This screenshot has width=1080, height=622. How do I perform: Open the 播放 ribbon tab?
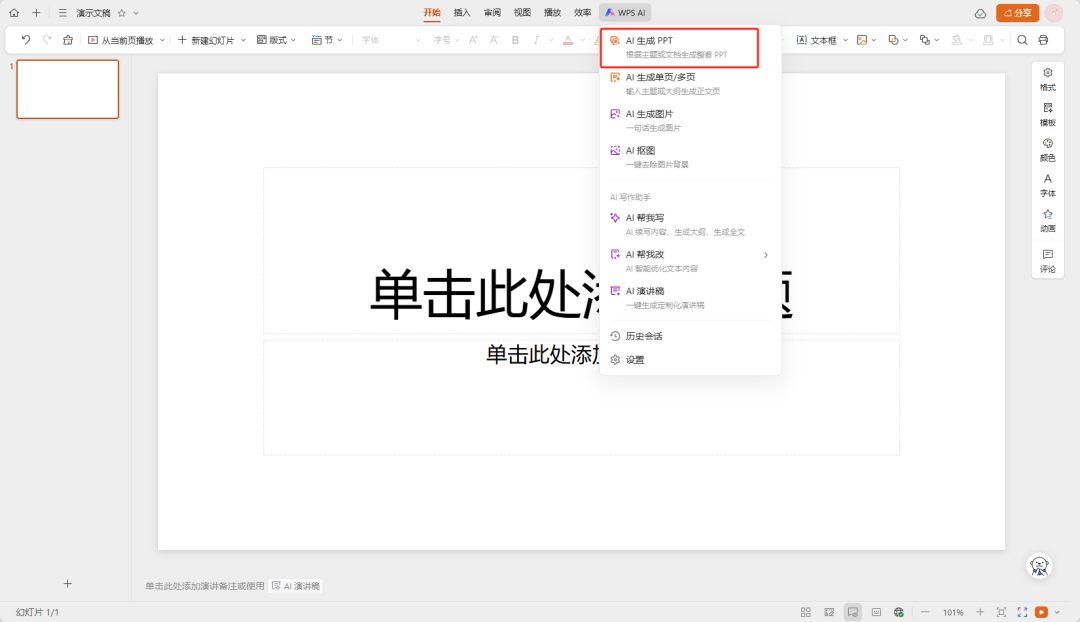(x=552, y=13)
